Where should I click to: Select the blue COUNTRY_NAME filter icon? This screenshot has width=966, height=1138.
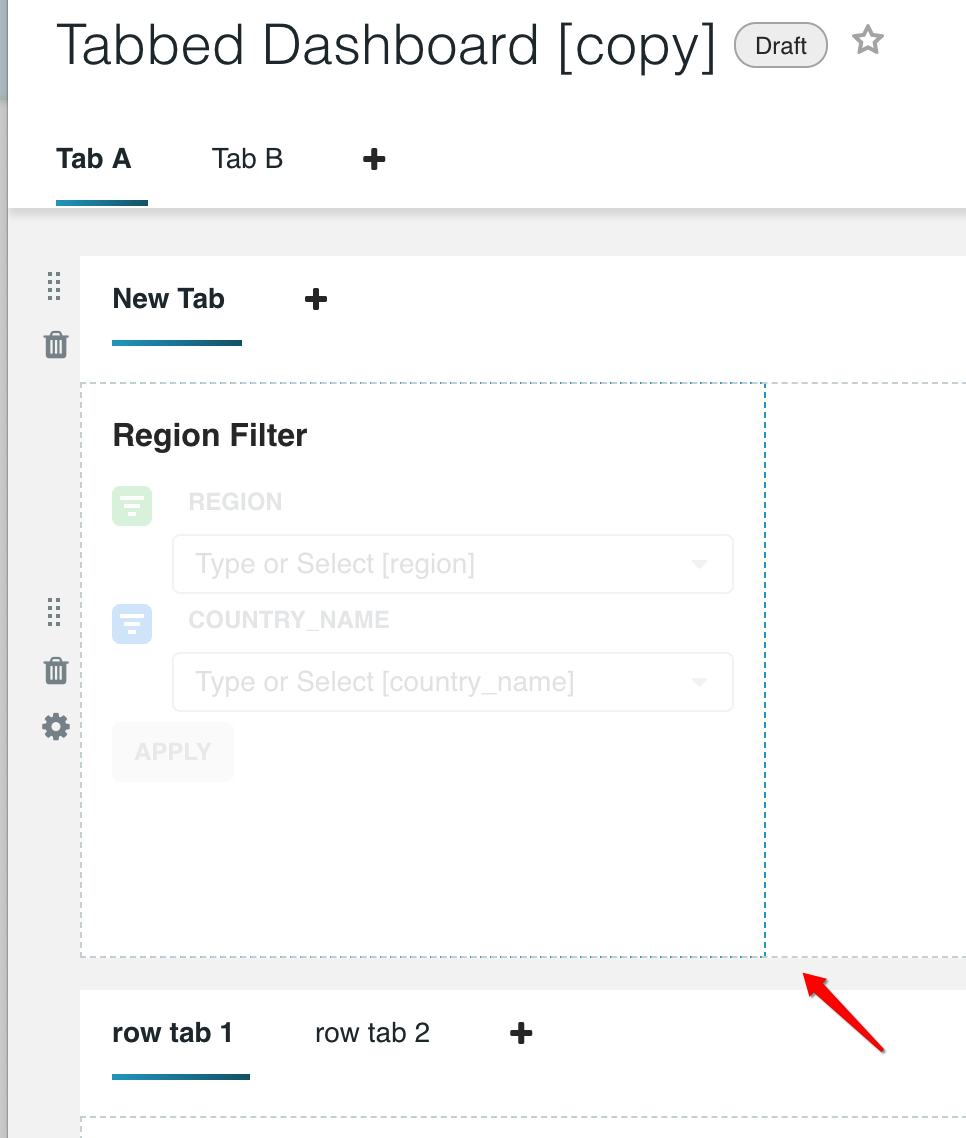pyautogui.click(x=131, y=624)
